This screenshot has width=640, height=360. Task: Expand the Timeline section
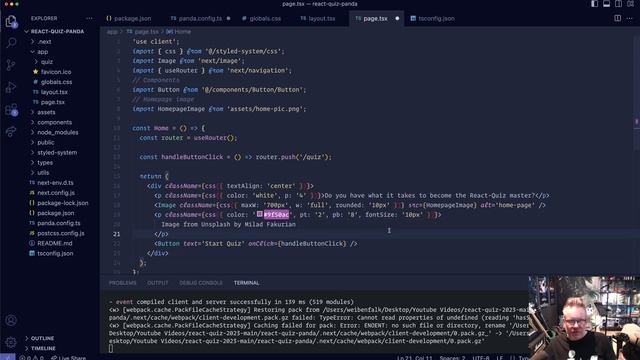[x=43, y=349]
